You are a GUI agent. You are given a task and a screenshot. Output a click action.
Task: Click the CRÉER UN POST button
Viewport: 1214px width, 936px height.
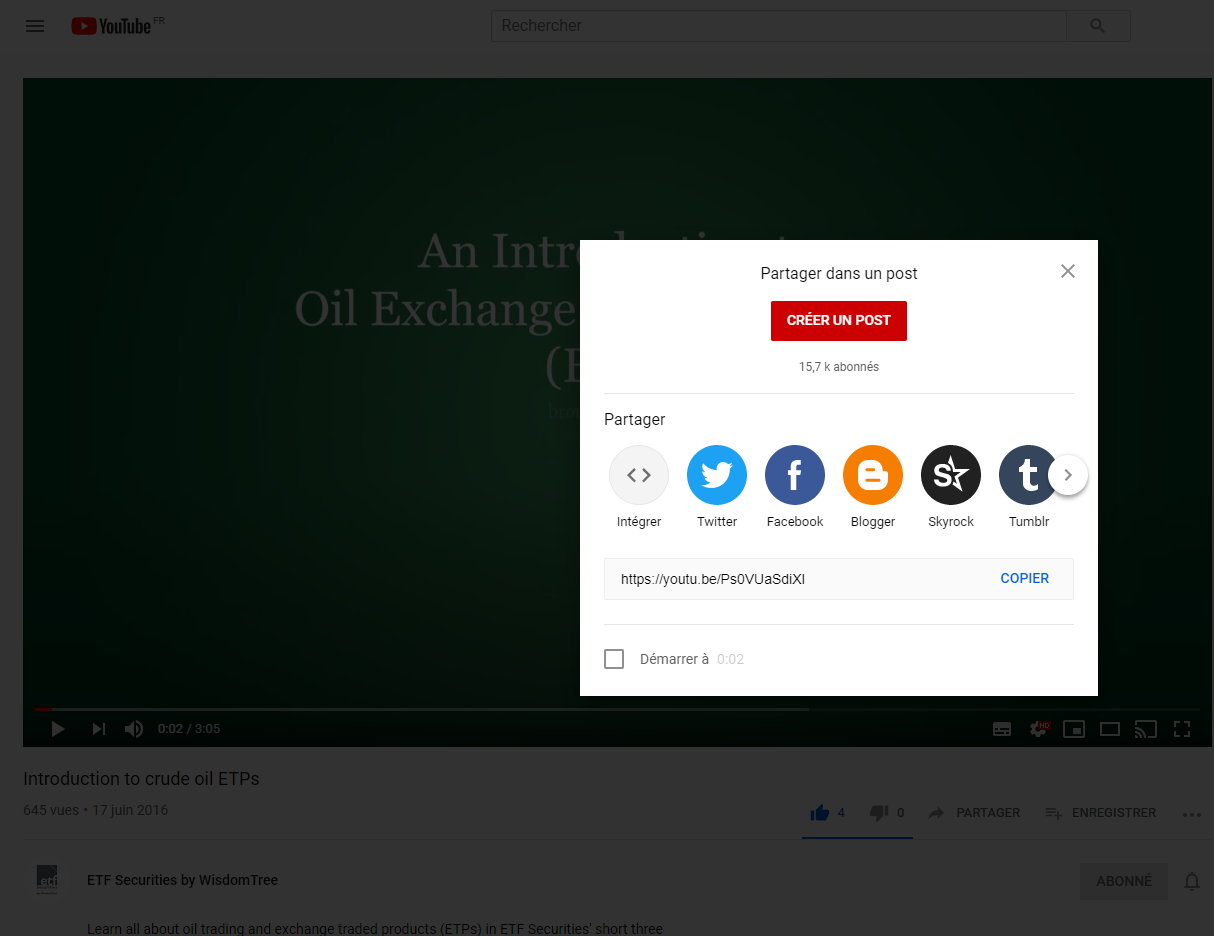[839, 320]
